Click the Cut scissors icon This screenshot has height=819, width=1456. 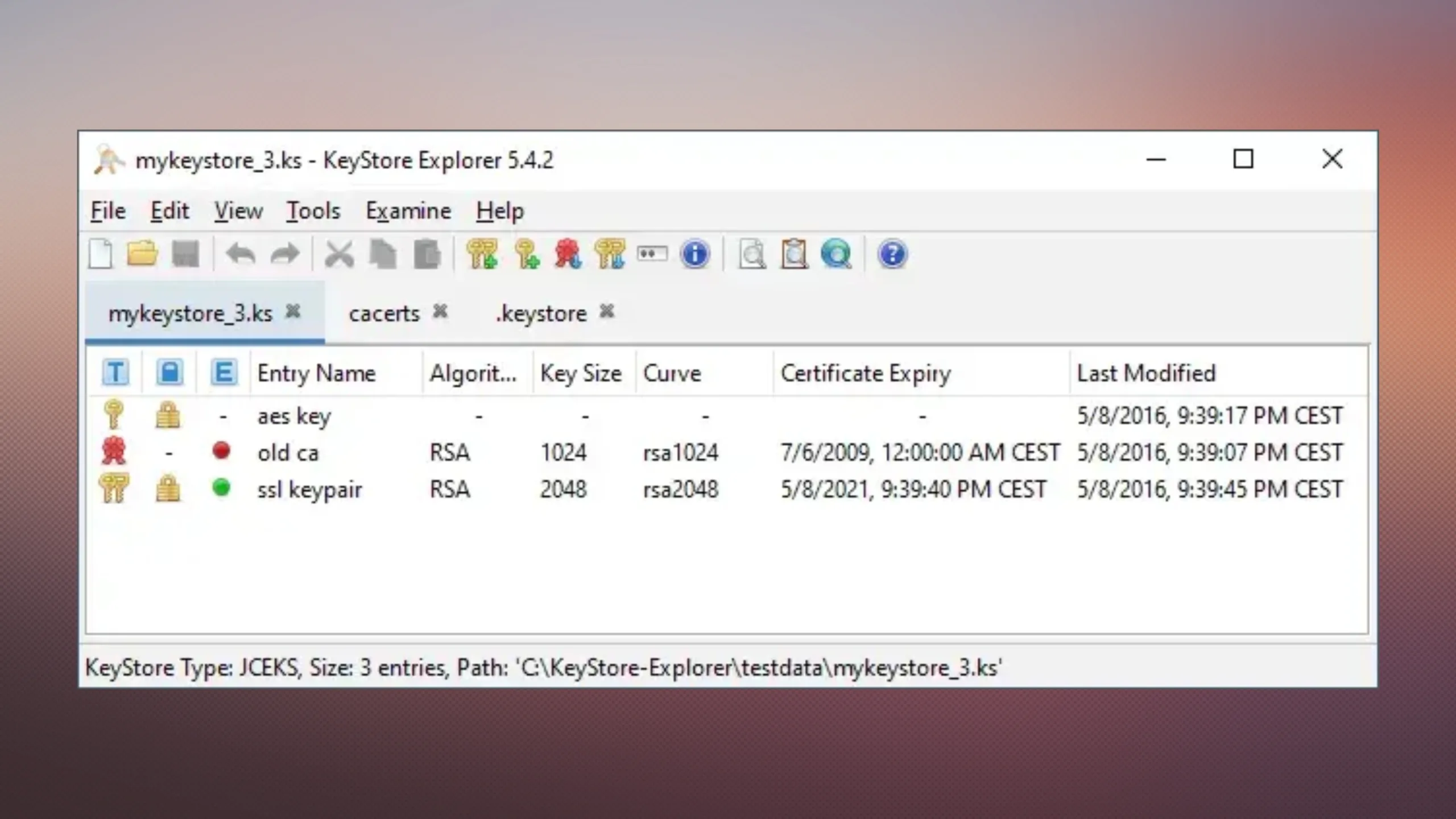pos(340,254)
